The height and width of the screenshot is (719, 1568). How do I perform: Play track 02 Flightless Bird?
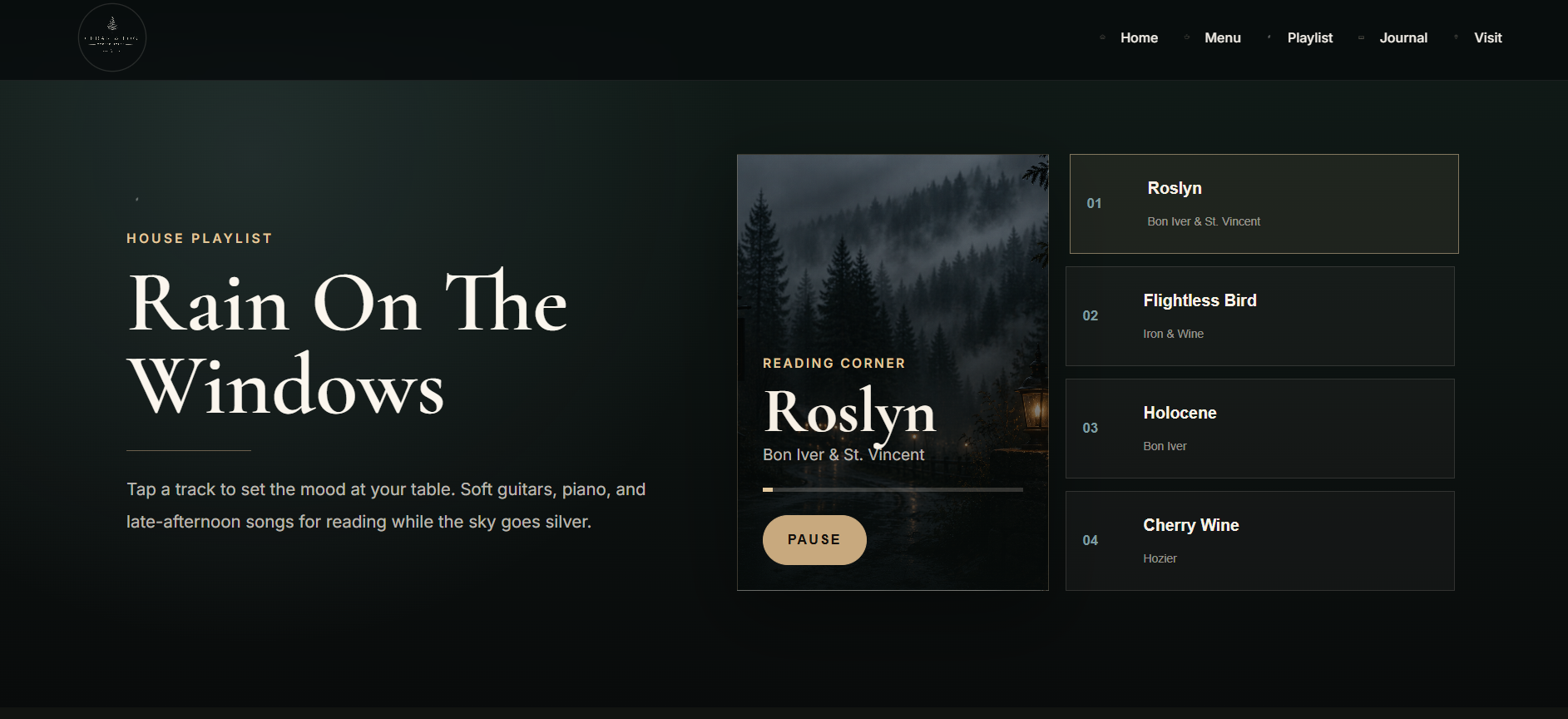point(1259,316)
